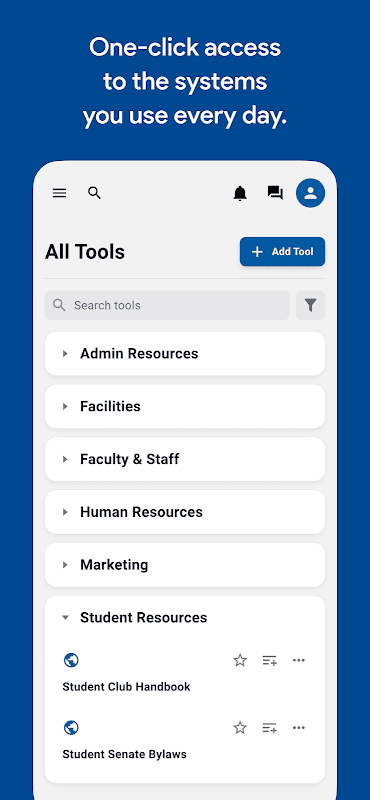The width and height of the screenshot is (370, 800).
Task: Add Student Club Handbook to a list
Action: (x=269, y=661)
